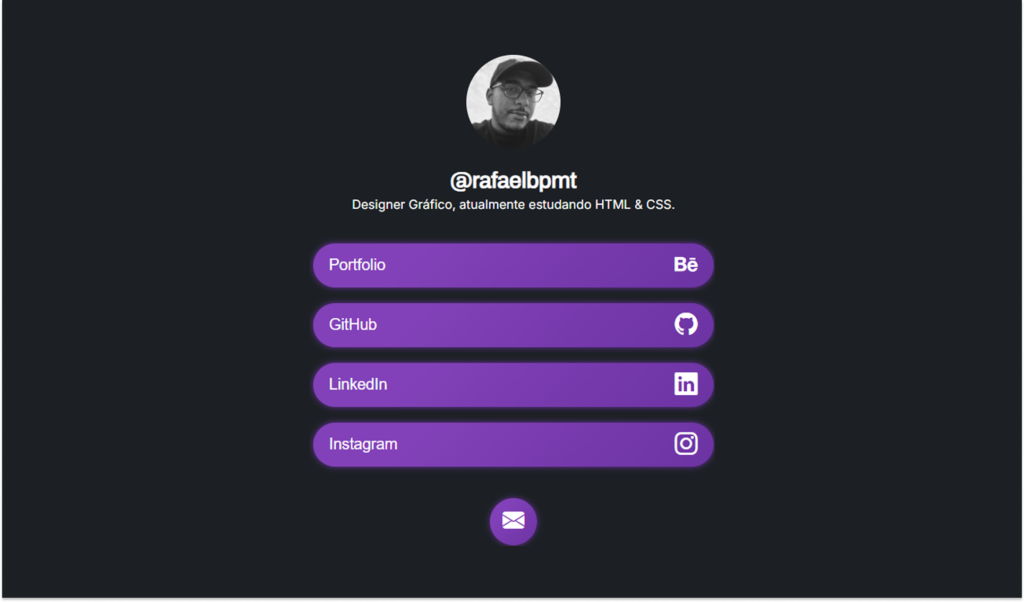Click the word "Designer" in the bio

[x=378, y=205]
